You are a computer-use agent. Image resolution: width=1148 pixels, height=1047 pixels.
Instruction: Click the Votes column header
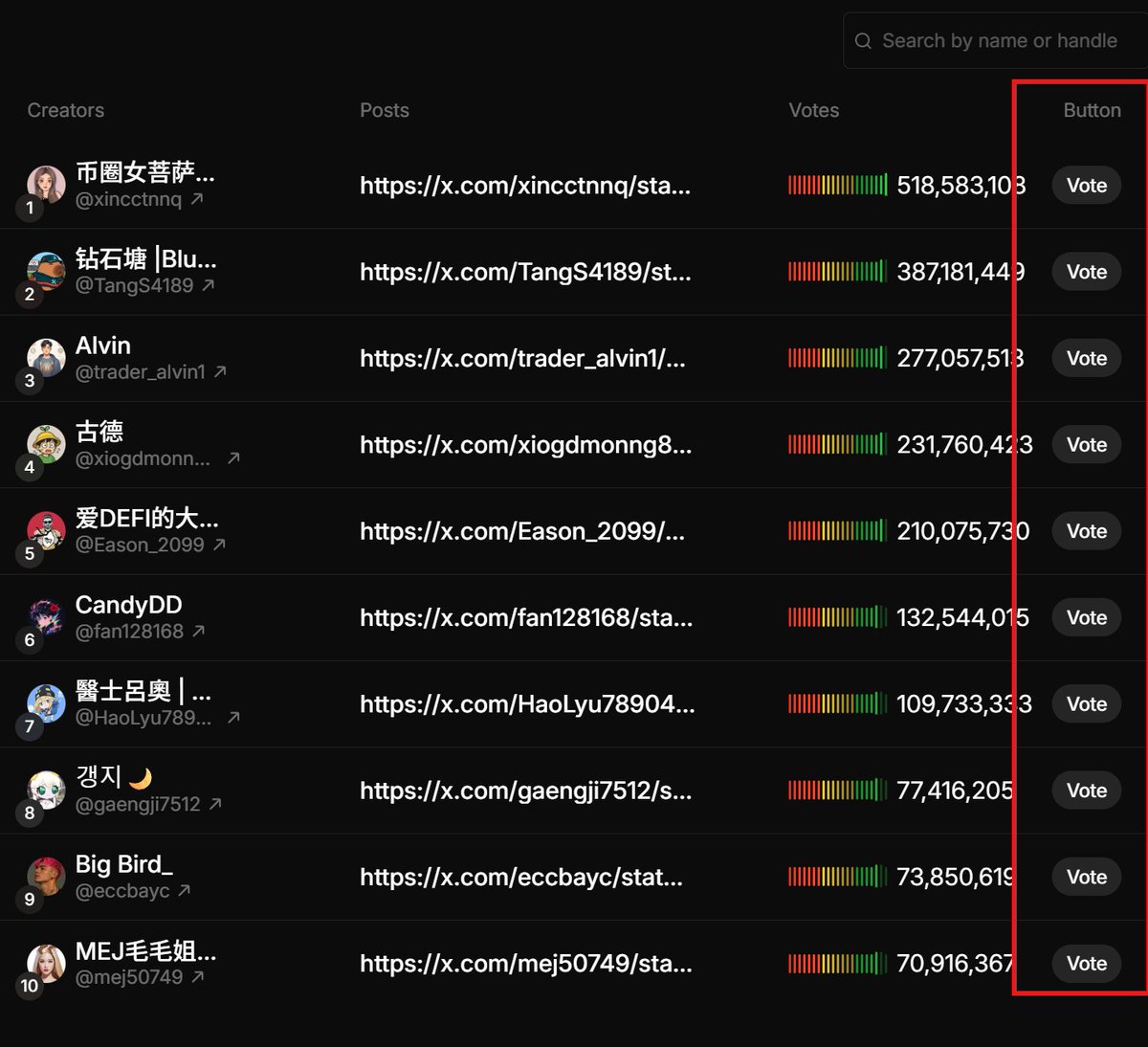814,110
